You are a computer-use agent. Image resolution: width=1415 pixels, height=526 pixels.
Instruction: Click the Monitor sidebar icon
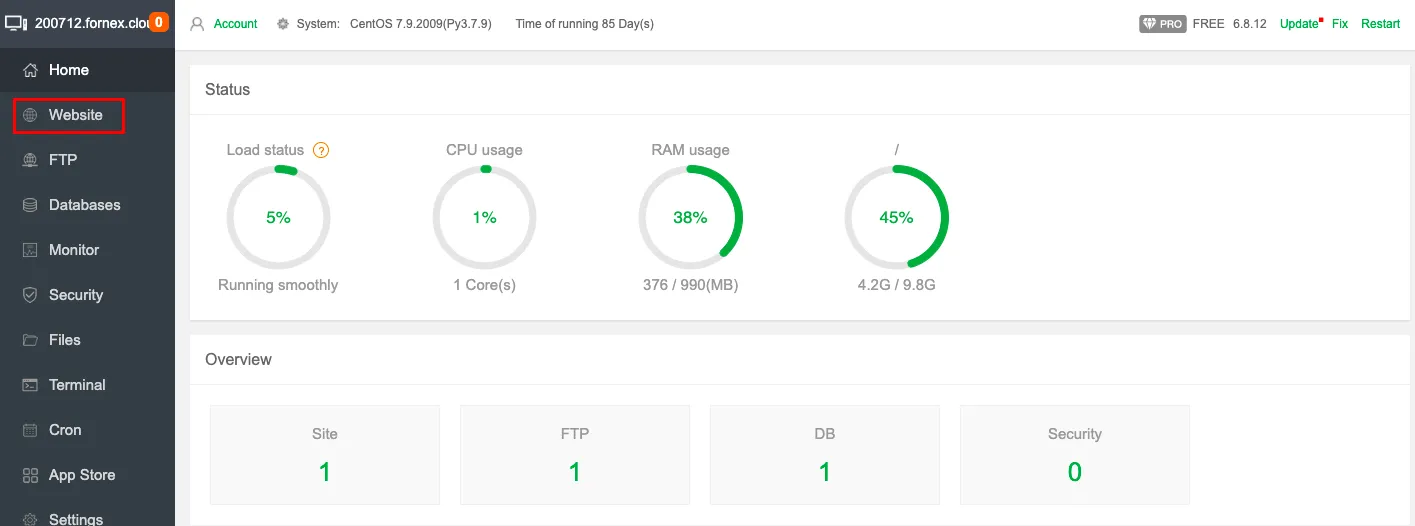point(30,250)
